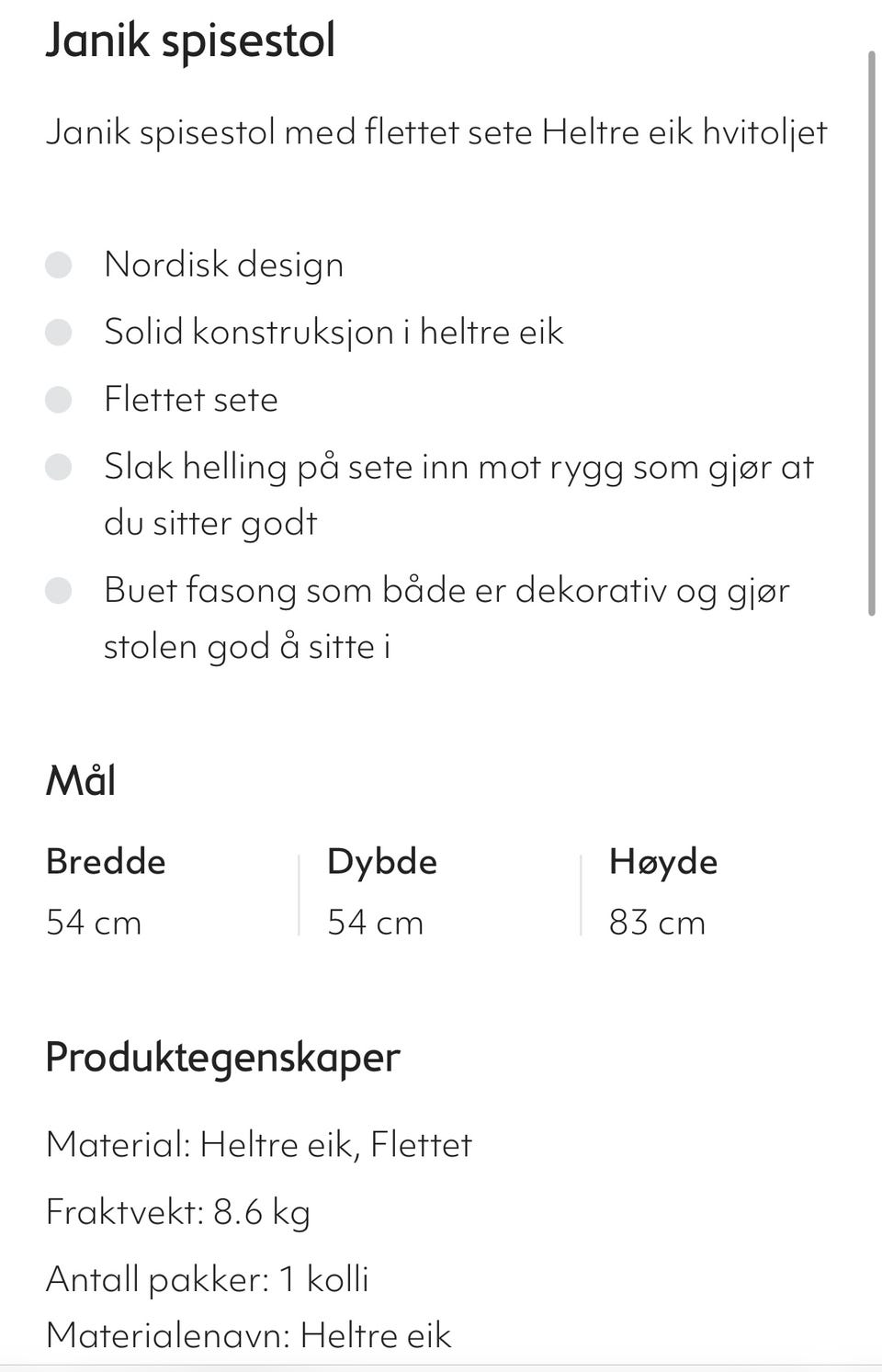Click the Produktegenskaper heading
882x1372 pixels.
tap(222, 1057)
